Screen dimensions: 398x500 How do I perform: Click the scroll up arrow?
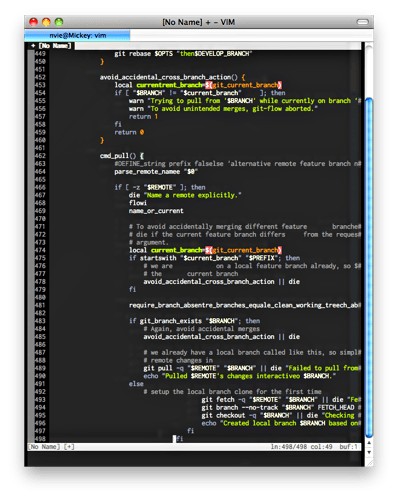(369, 443)
